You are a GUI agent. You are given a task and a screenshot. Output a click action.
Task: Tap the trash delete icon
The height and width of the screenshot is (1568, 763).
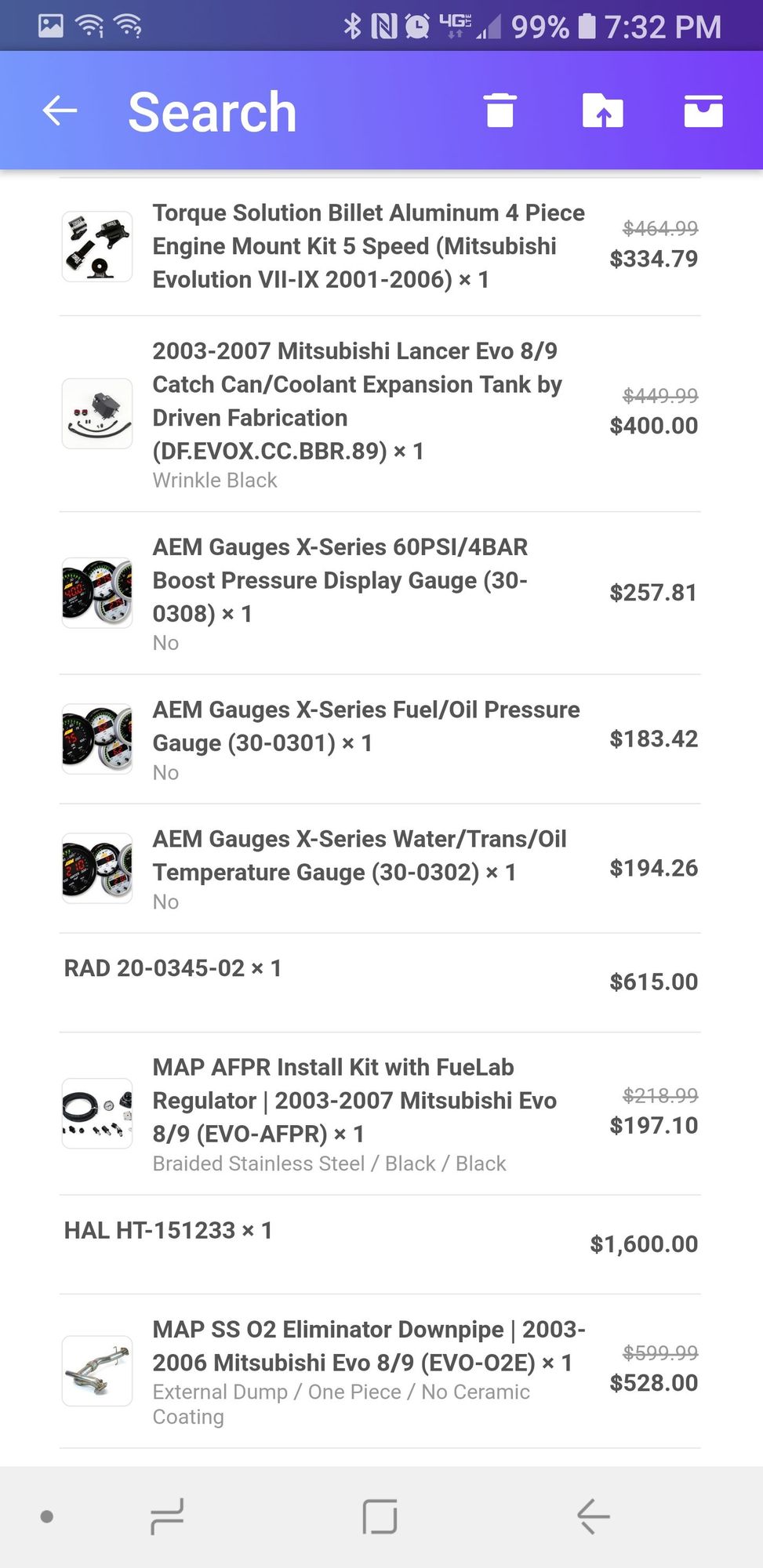coord(500,111)
